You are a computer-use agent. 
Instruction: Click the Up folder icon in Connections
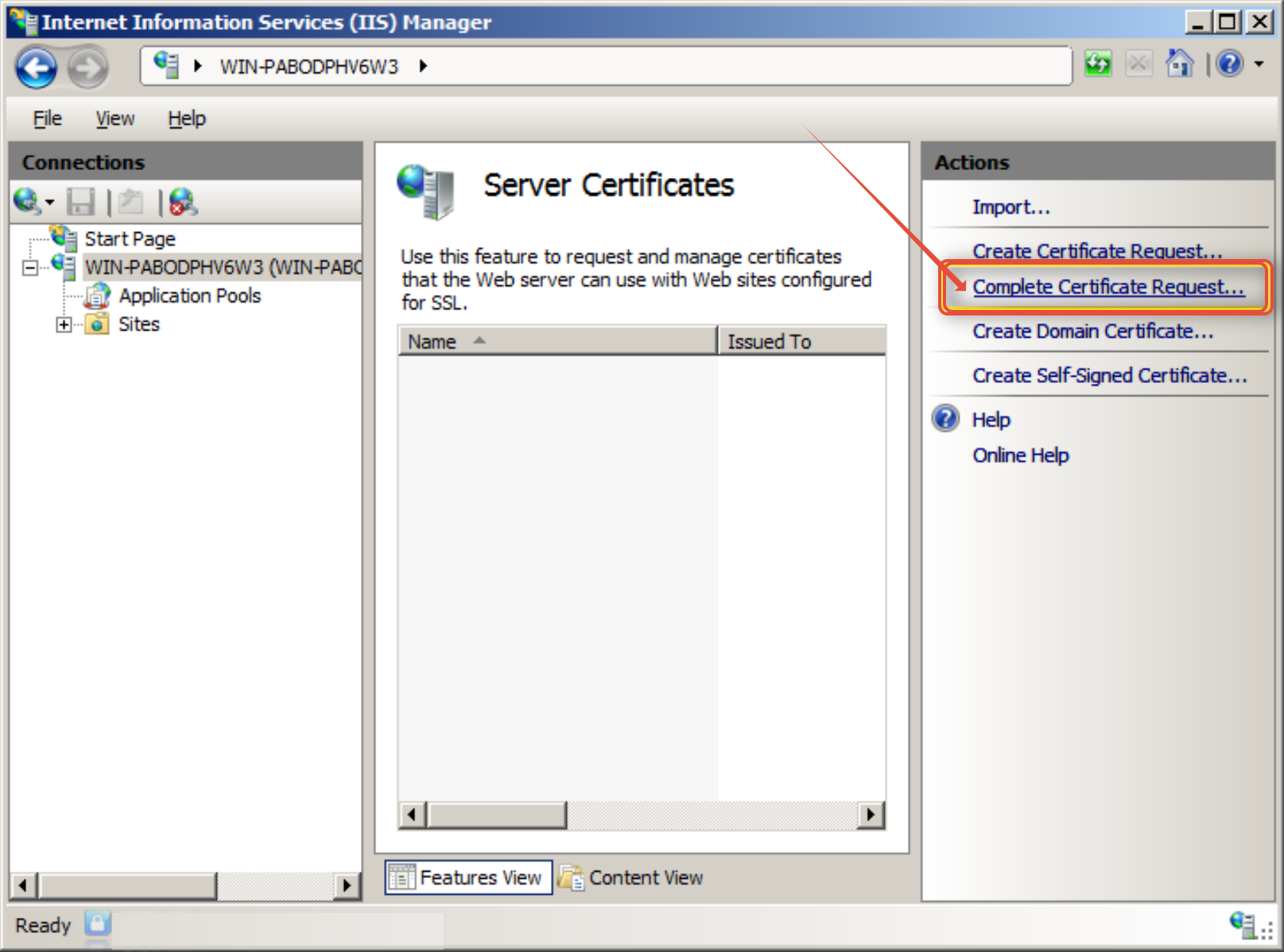point(131,202)
